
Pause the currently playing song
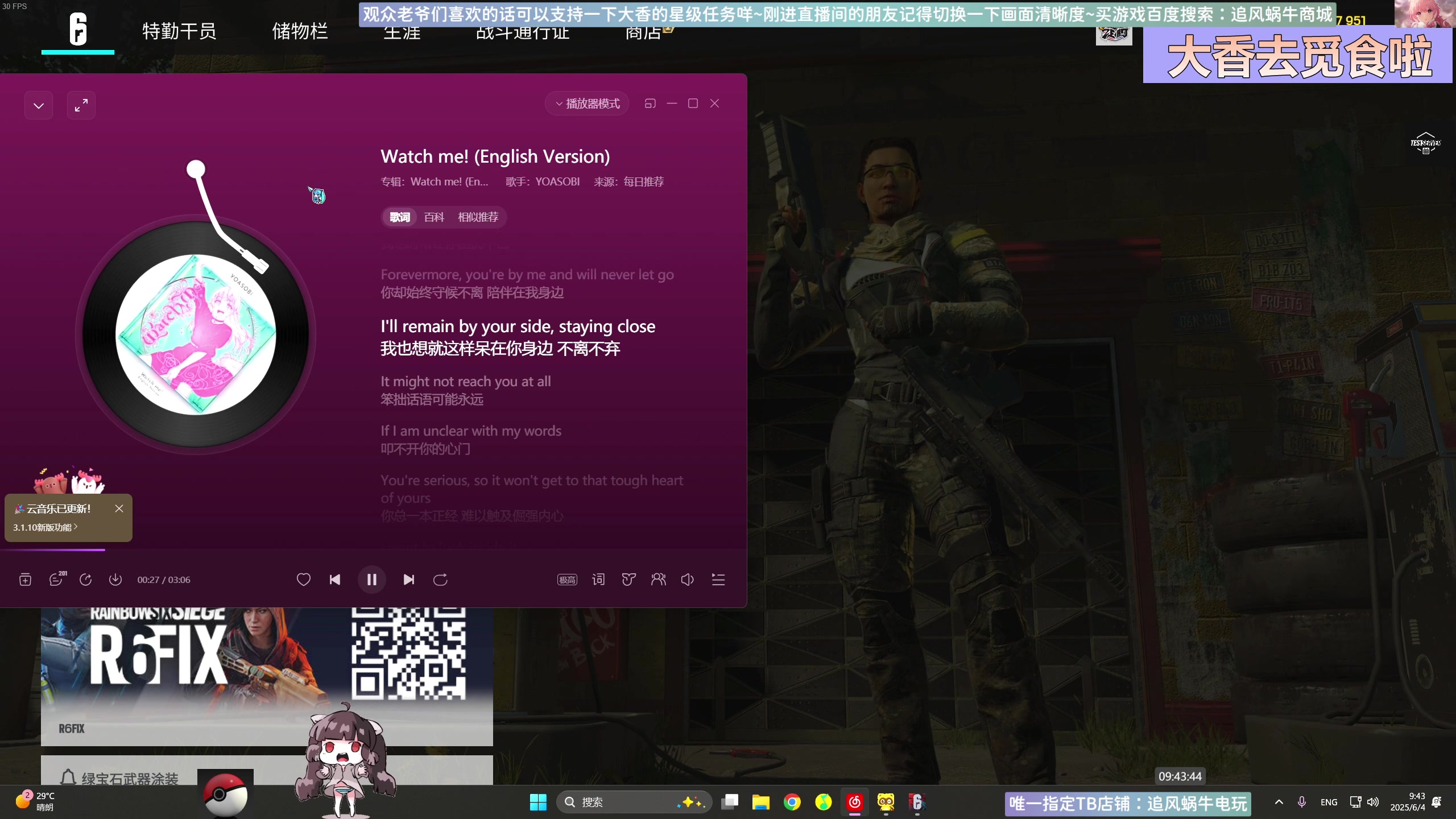[371, 580]
